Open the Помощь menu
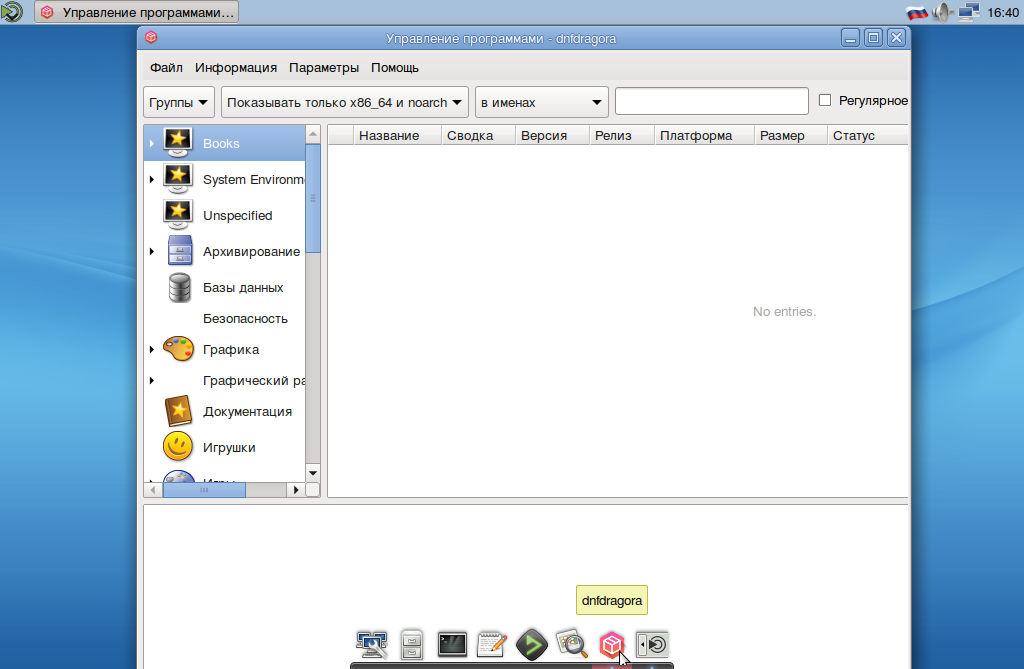Screen dimensions: 1024x669 click(x=395, y=68)
